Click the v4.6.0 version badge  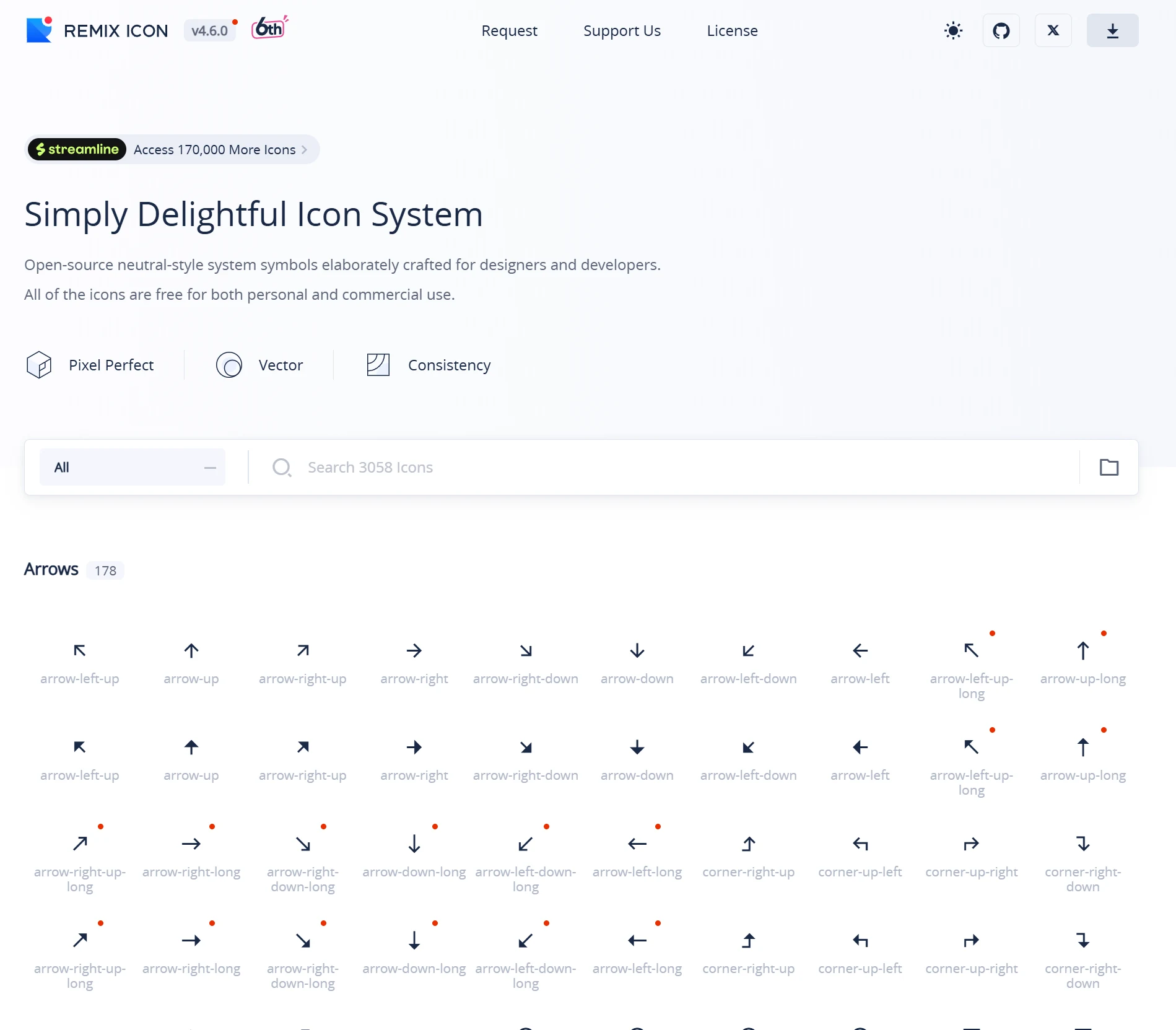[209, 30]
